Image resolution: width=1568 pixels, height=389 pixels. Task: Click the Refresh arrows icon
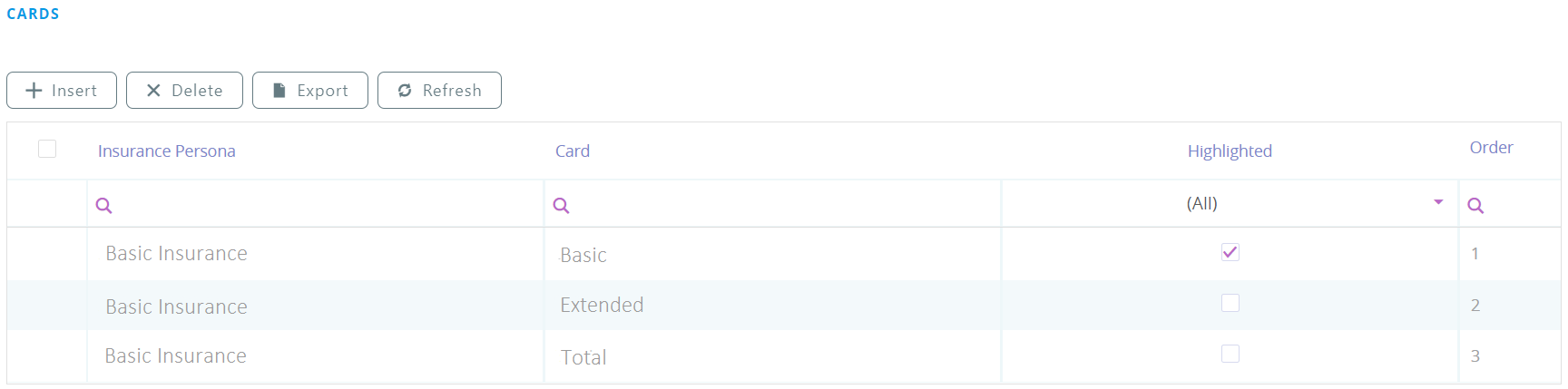[x=405, y=91]
